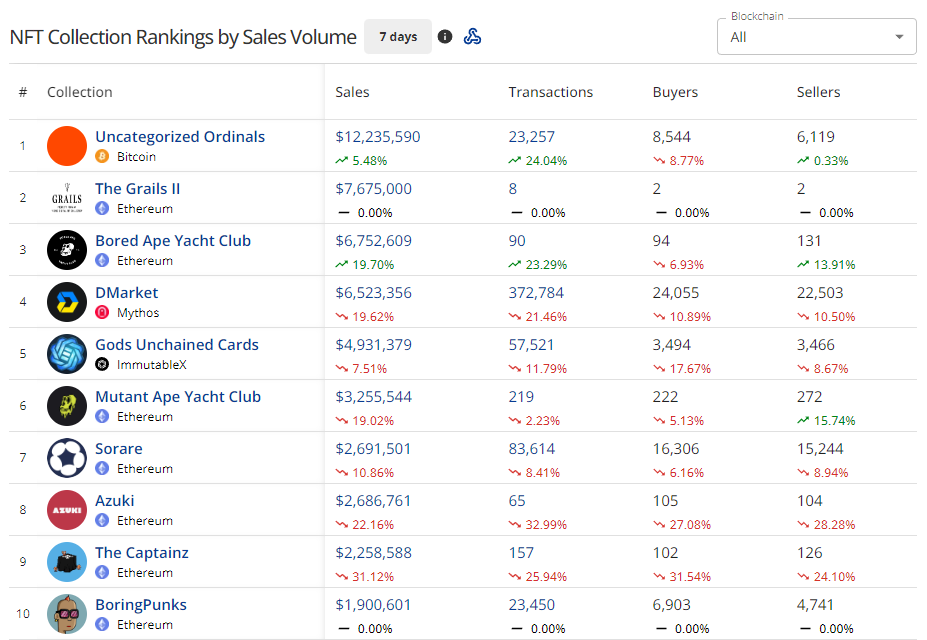This screenshot has height=640, width=927.
Task: Click the Sorare soccer ball logo
Action: click(67, 458)
